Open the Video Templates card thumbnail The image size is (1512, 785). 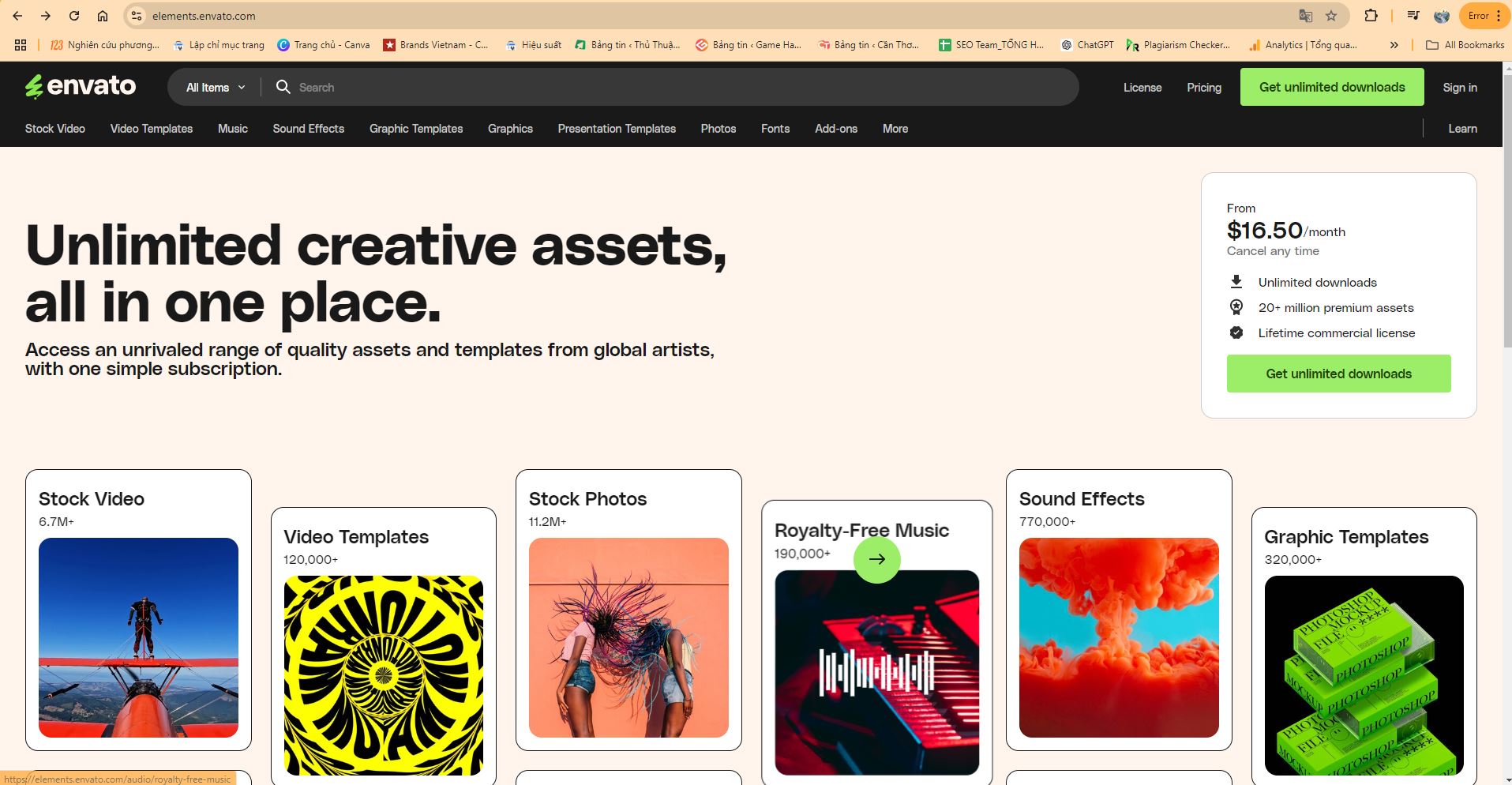click(383, 675)
